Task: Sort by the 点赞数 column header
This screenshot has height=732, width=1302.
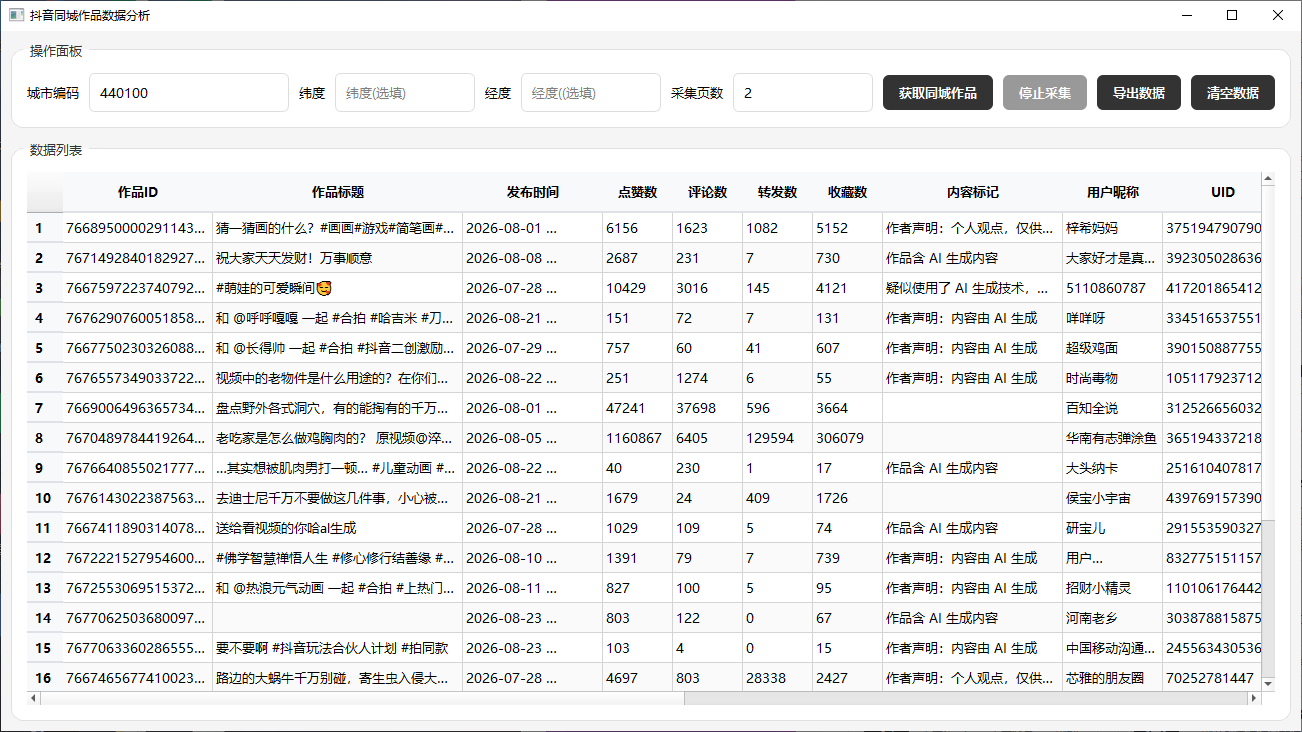Action: 638,192
